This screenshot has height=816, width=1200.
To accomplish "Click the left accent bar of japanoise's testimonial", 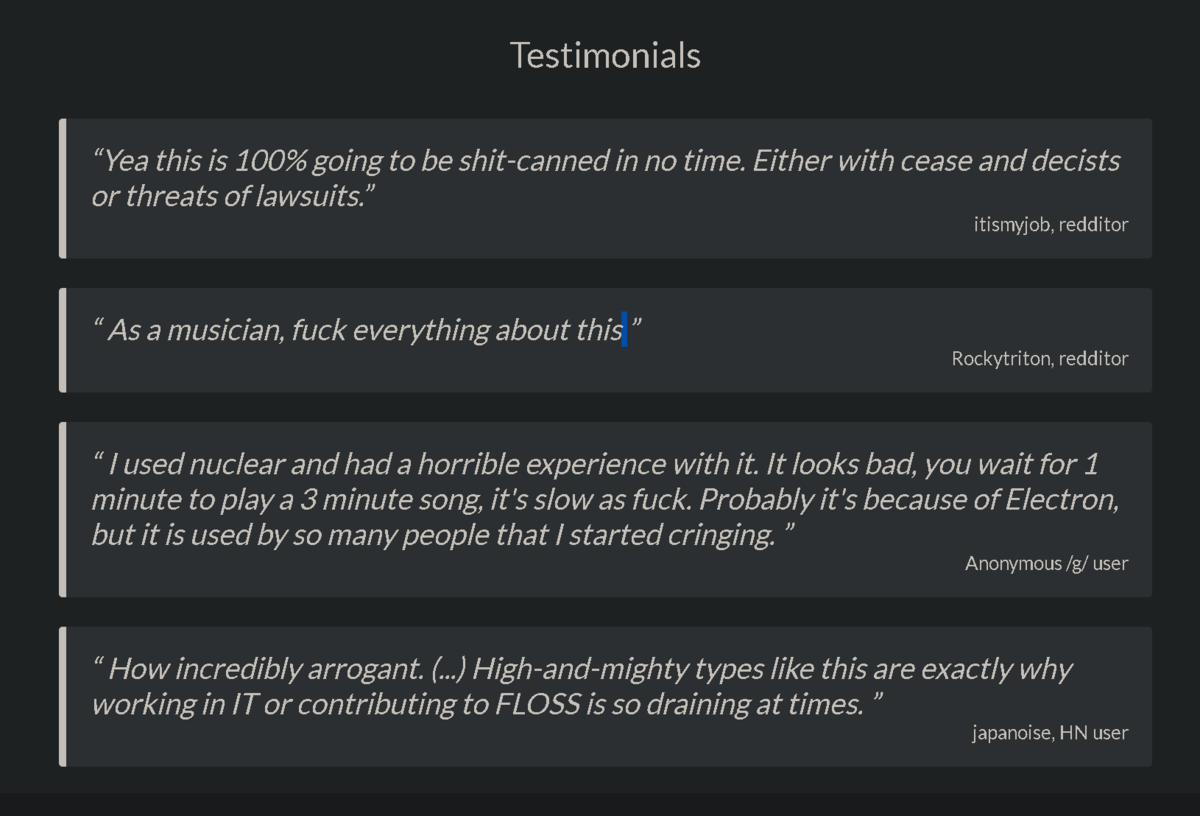I will tap(63, 697).
